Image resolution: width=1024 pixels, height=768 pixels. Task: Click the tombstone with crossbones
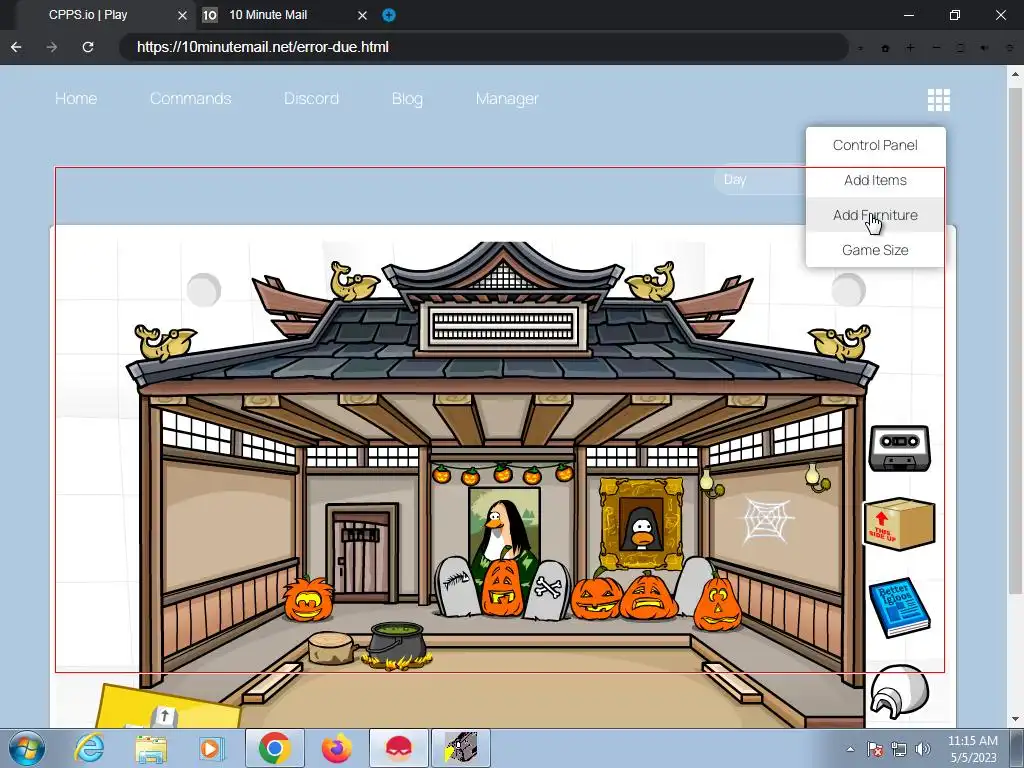pos(547,590)
